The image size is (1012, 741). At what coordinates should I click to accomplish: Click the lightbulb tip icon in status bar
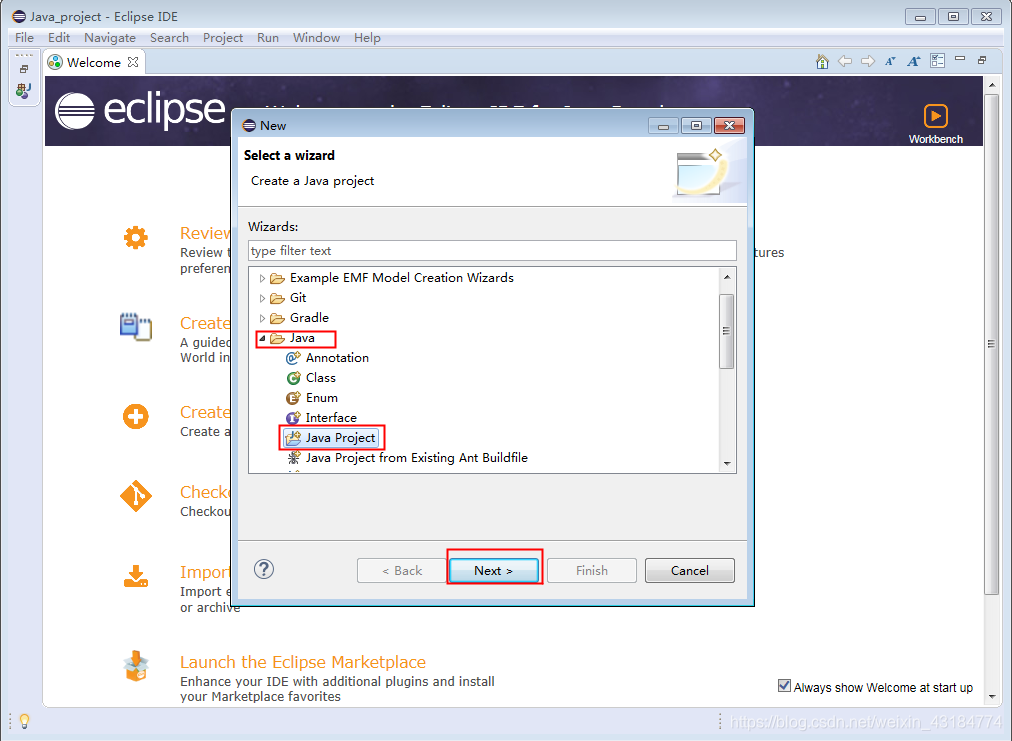(25, 720)
